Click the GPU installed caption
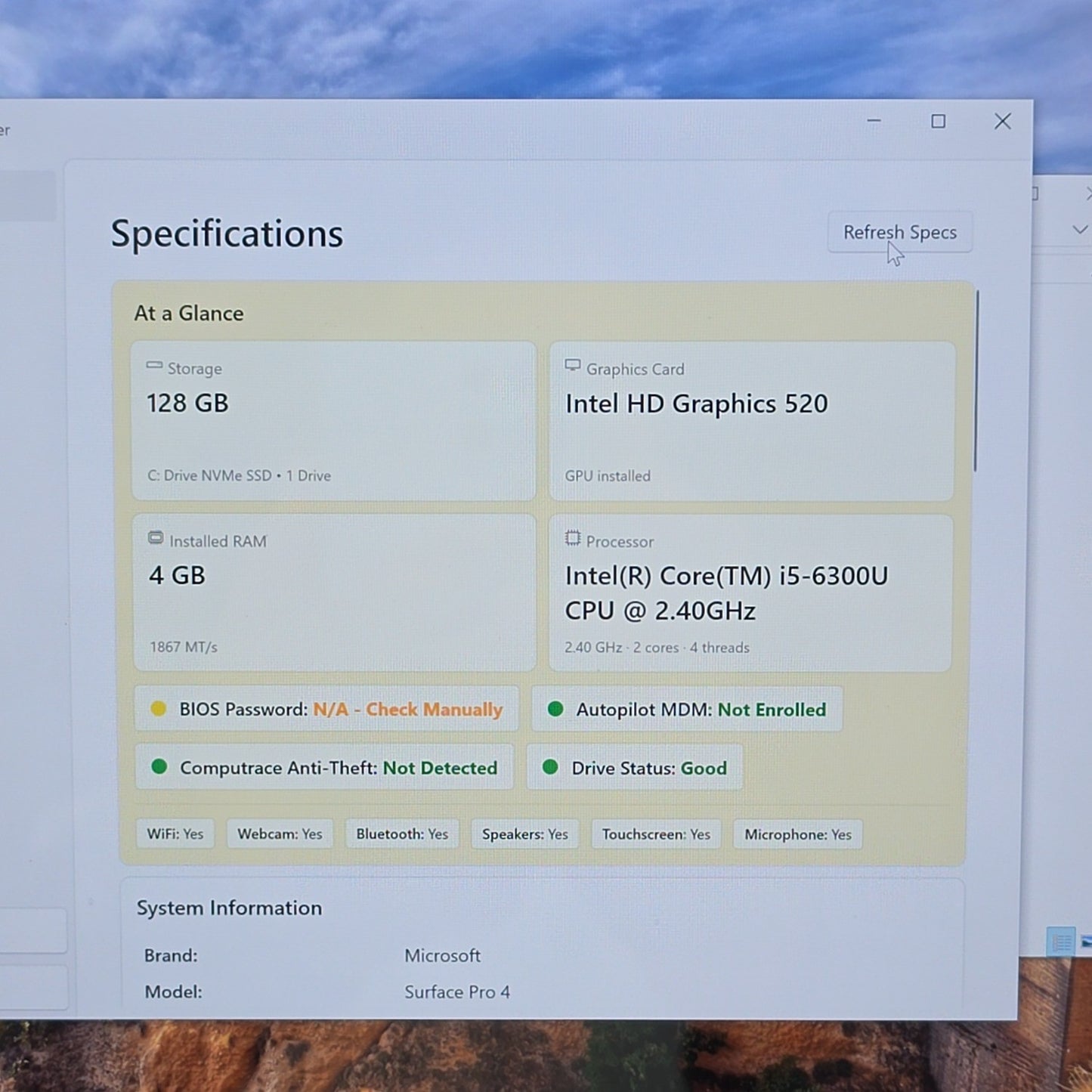Viewport: 1092px width, 1092px height. point(608,476)
